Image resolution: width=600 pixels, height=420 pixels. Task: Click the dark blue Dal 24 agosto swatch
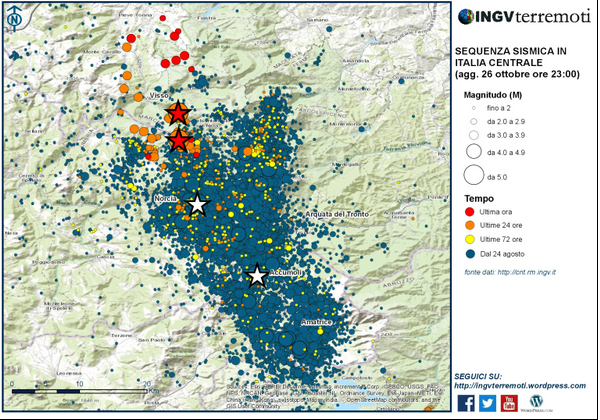pyautogui.click(x=470, y=255)
